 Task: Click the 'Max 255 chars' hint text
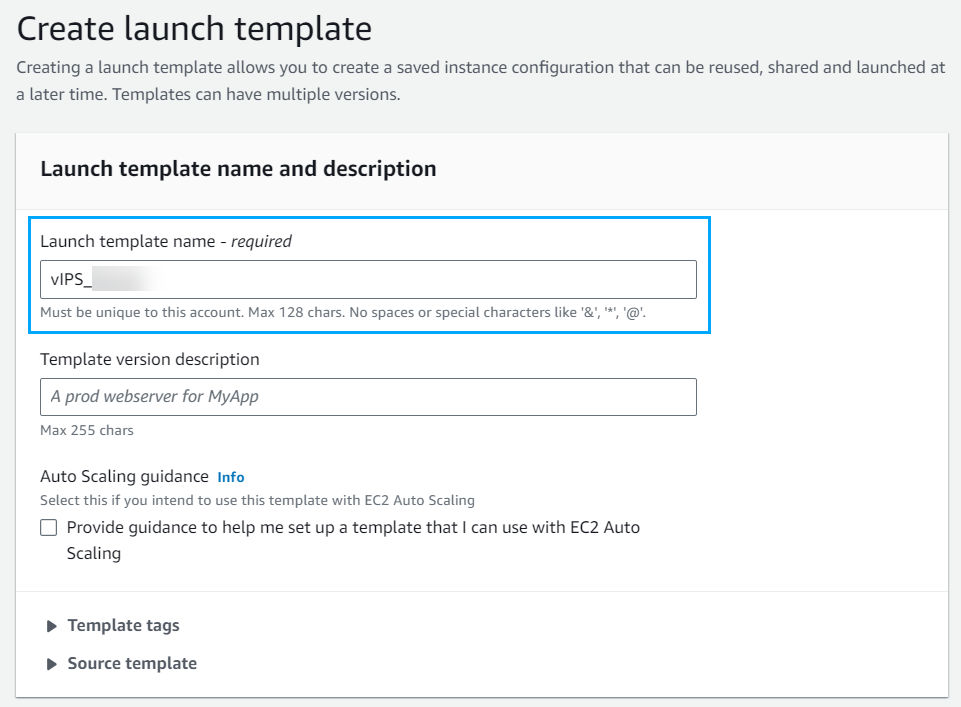(87, 430)
